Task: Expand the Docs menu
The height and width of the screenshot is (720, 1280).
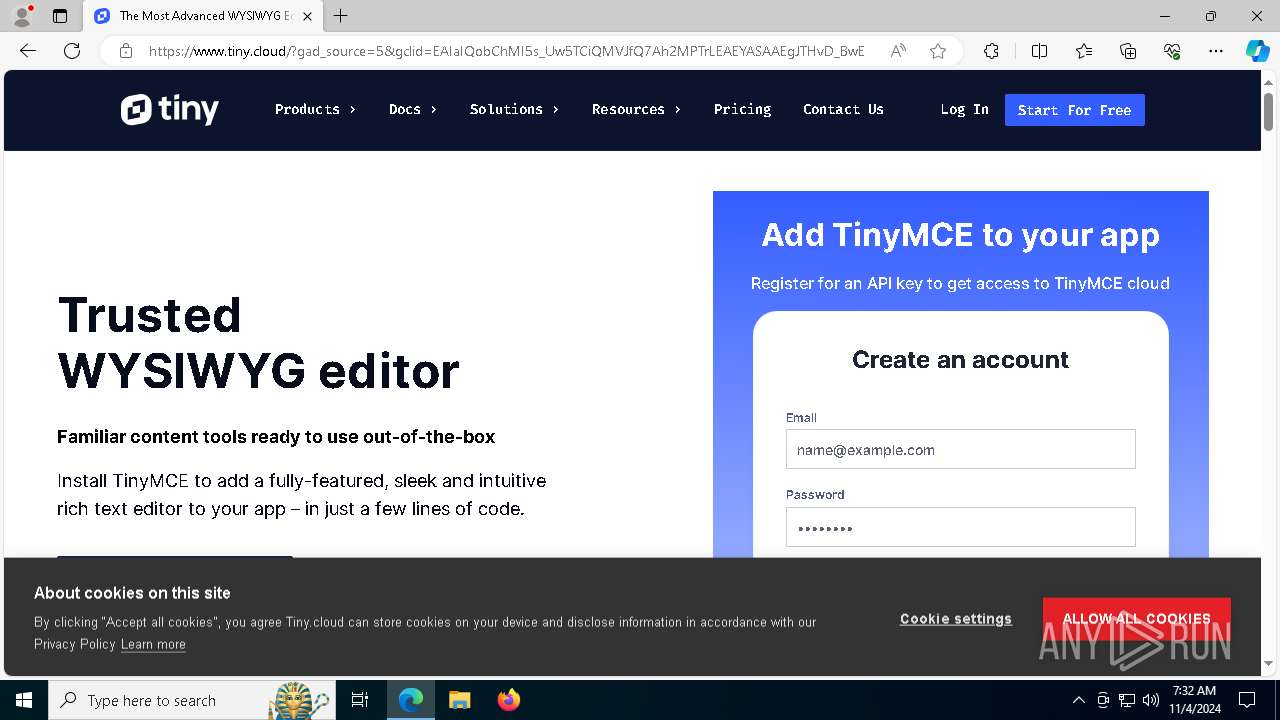Action: coord(412,110)
